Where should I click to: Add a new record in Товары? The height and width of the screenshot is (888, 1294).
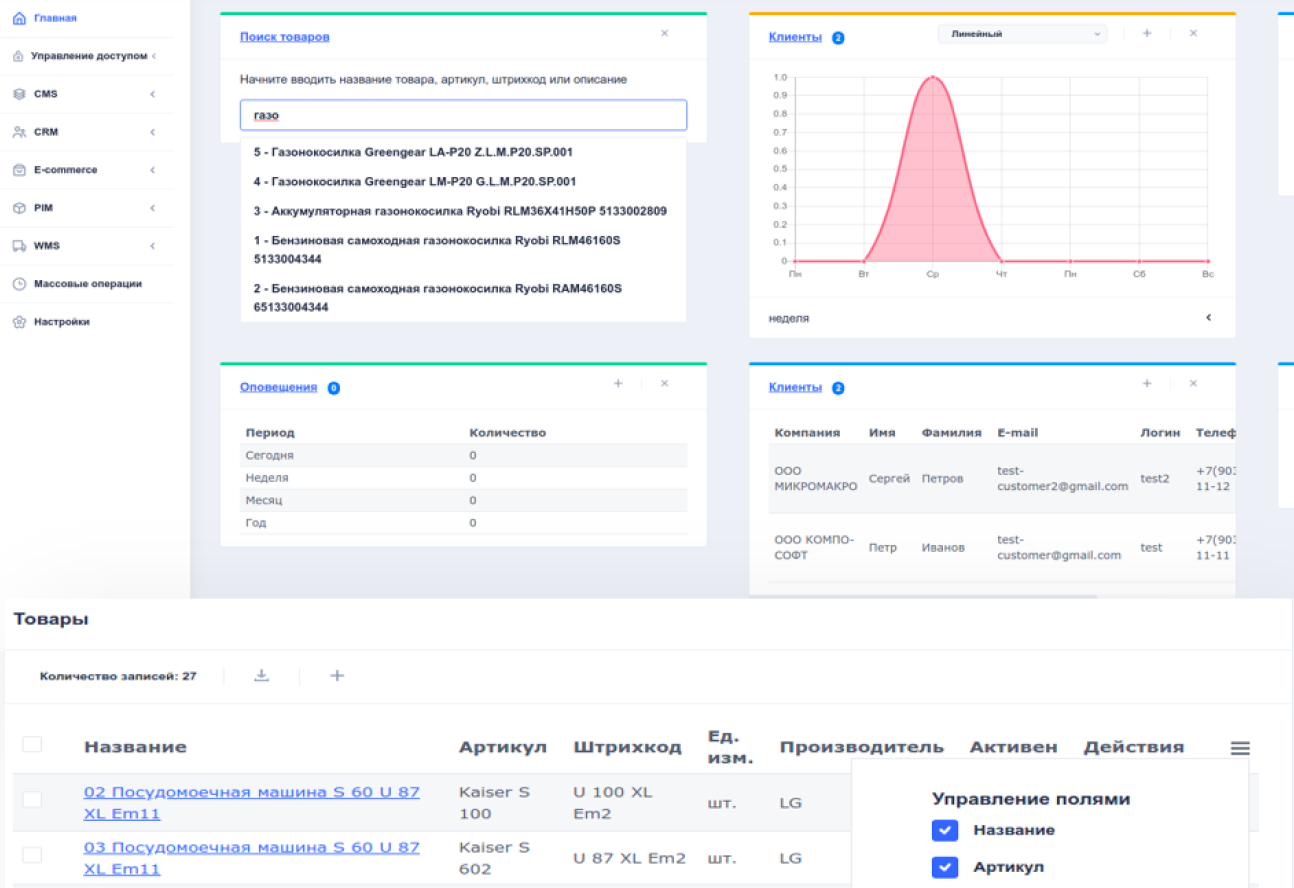[337, 676]
